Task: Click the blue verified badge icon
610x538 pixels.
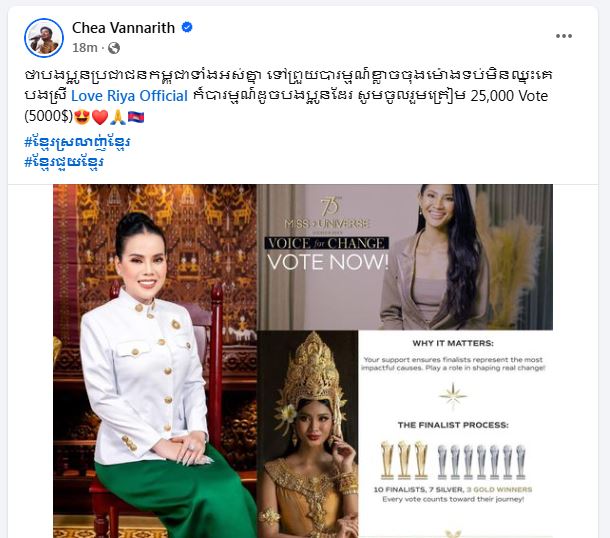Action: (x=187, y=28)
